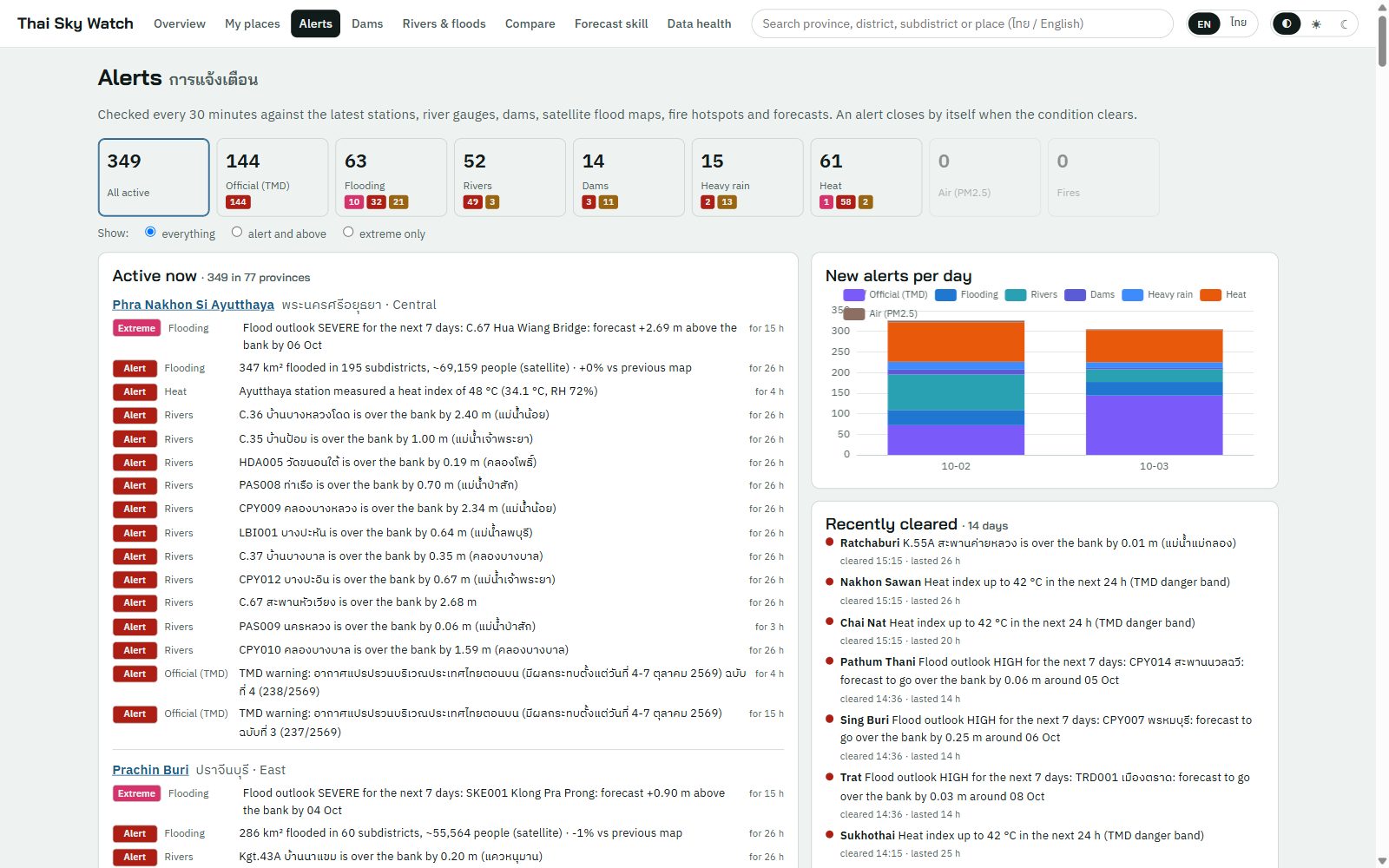Toggle Heat legend swatch in chart

(1210, 295)
